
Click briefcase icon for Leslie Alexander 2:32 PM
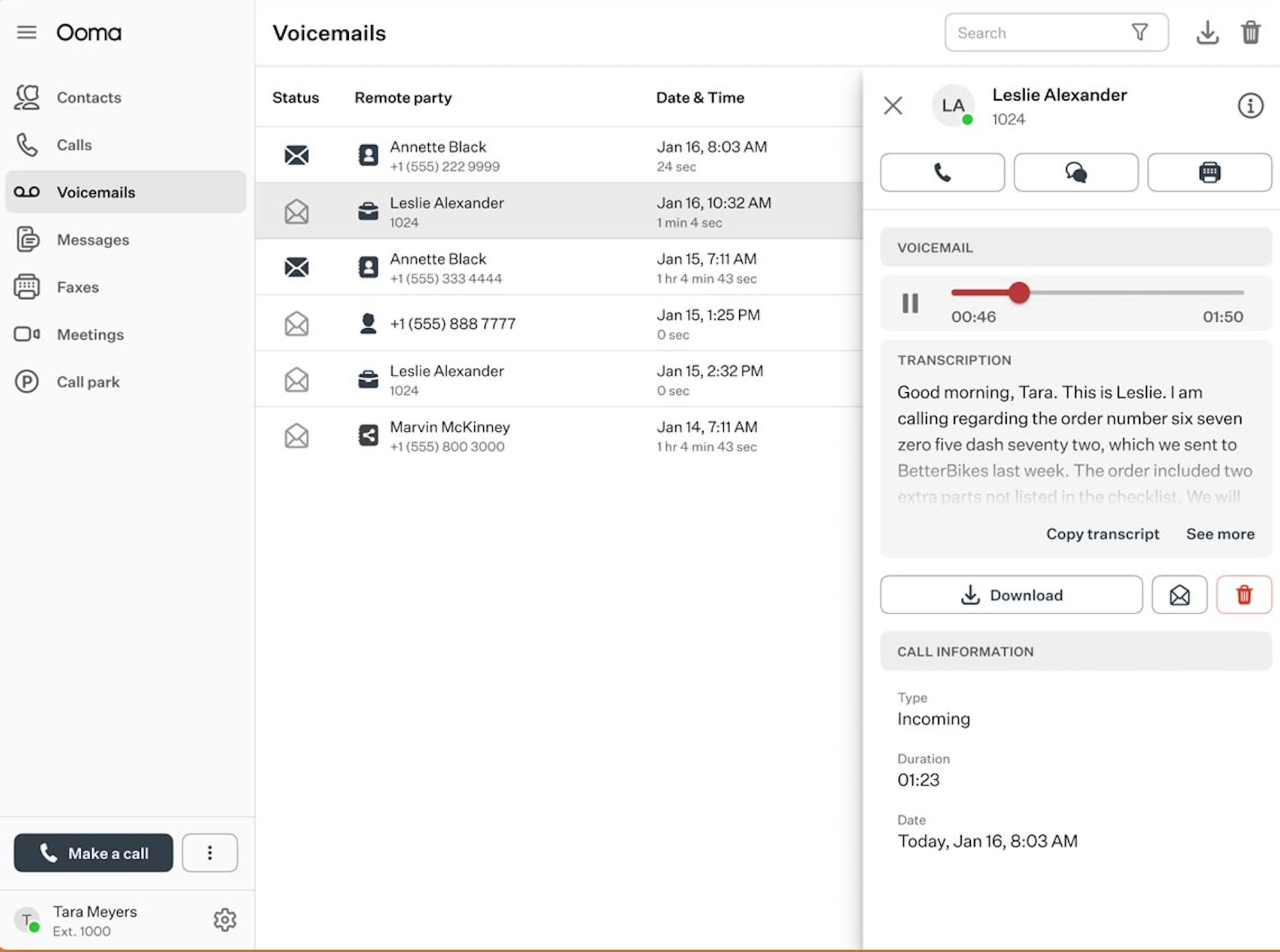click(x=368, y=379)
